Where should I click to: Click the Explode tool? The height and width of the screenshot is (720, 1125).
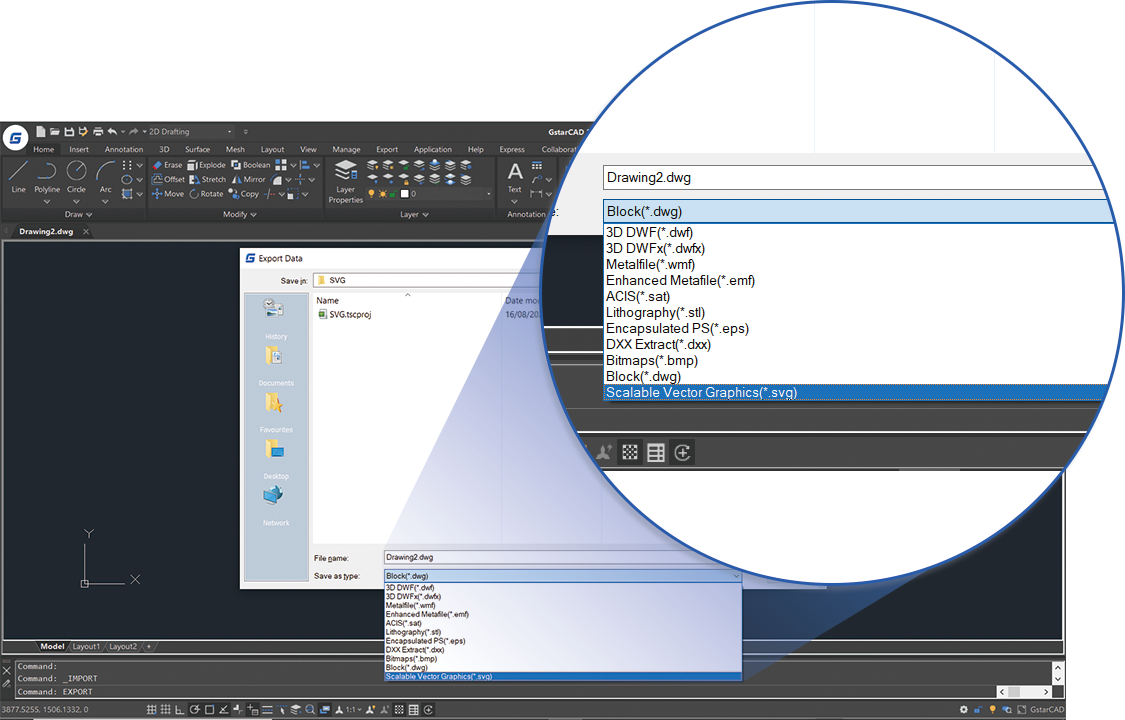pos(207,165)
